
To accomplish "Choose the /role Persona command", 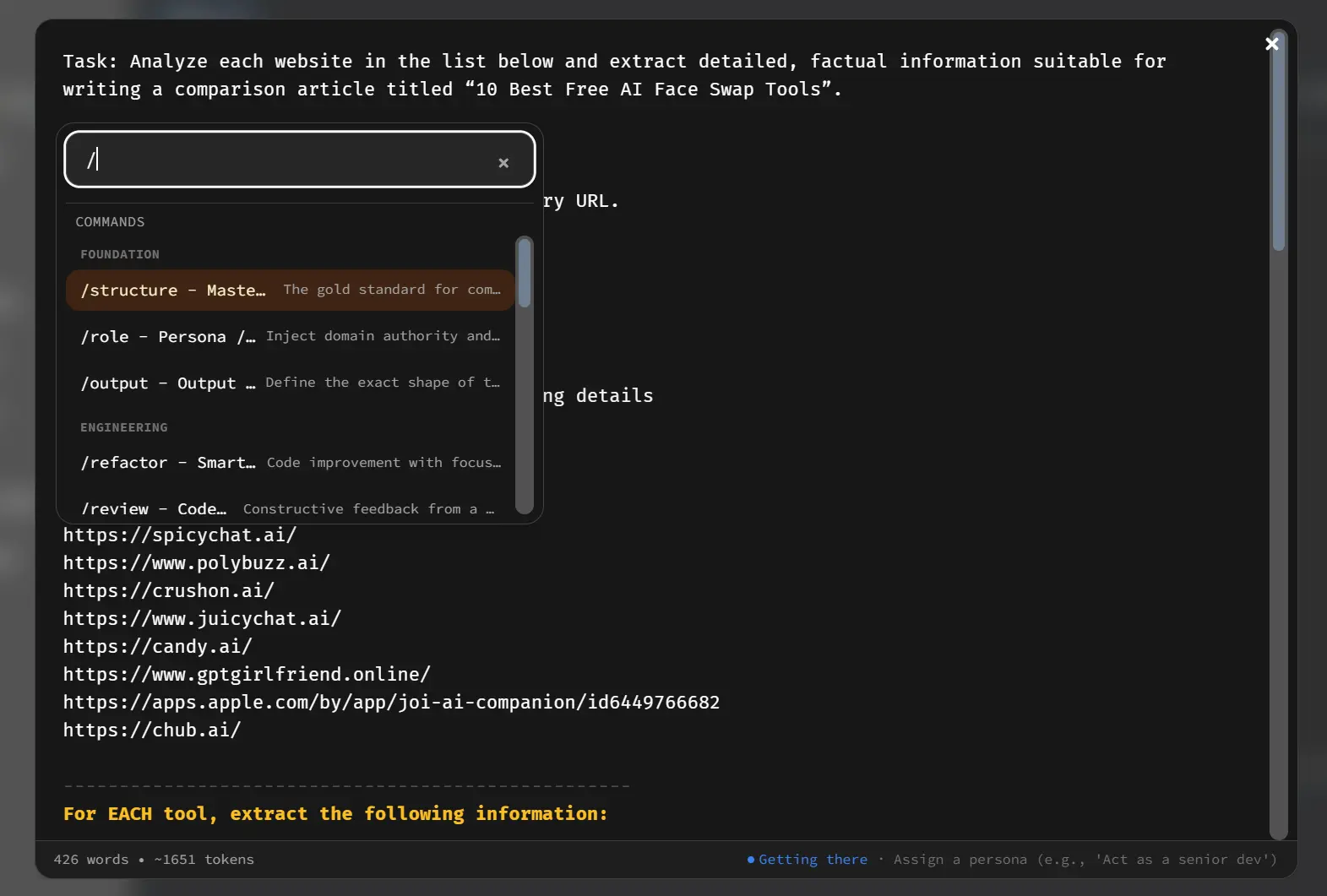I will [290, 337].
